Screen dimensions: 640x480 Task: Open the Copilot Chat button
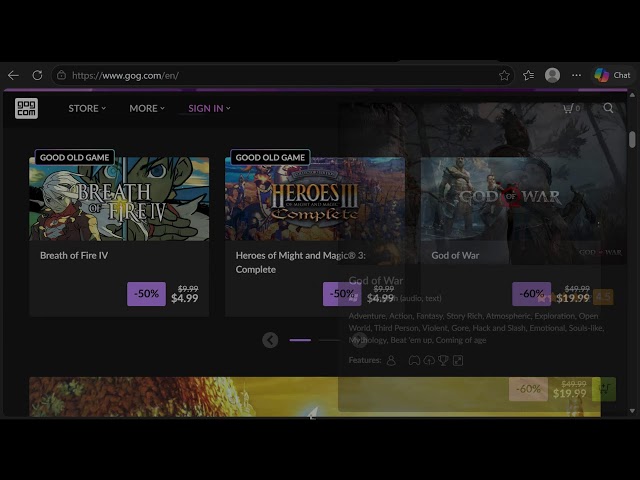613,75
